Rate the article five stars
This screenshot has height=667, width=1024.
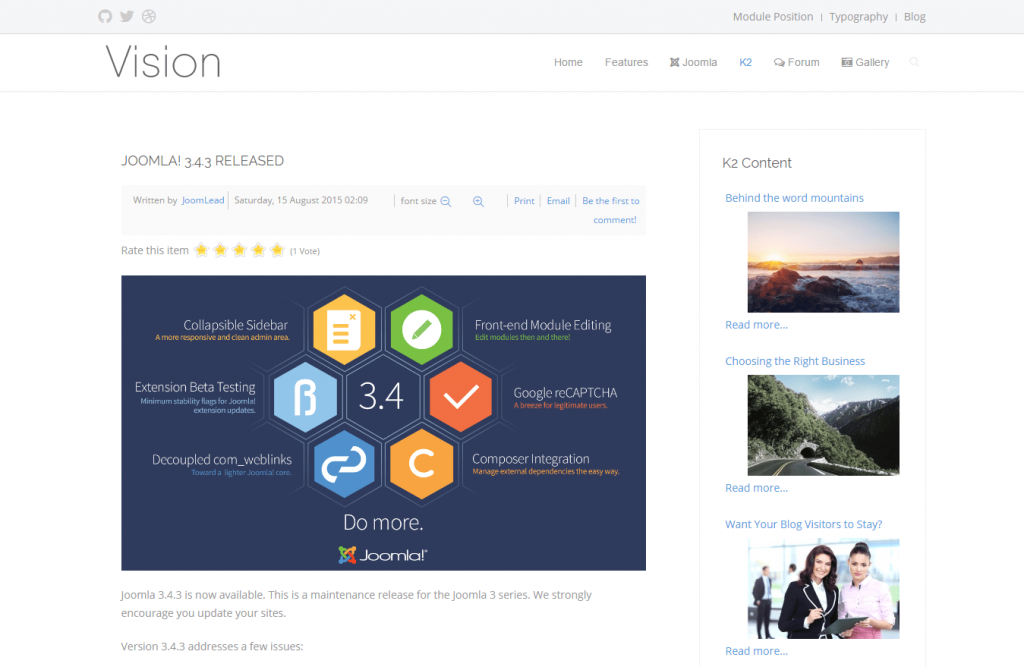pos(277,250)
